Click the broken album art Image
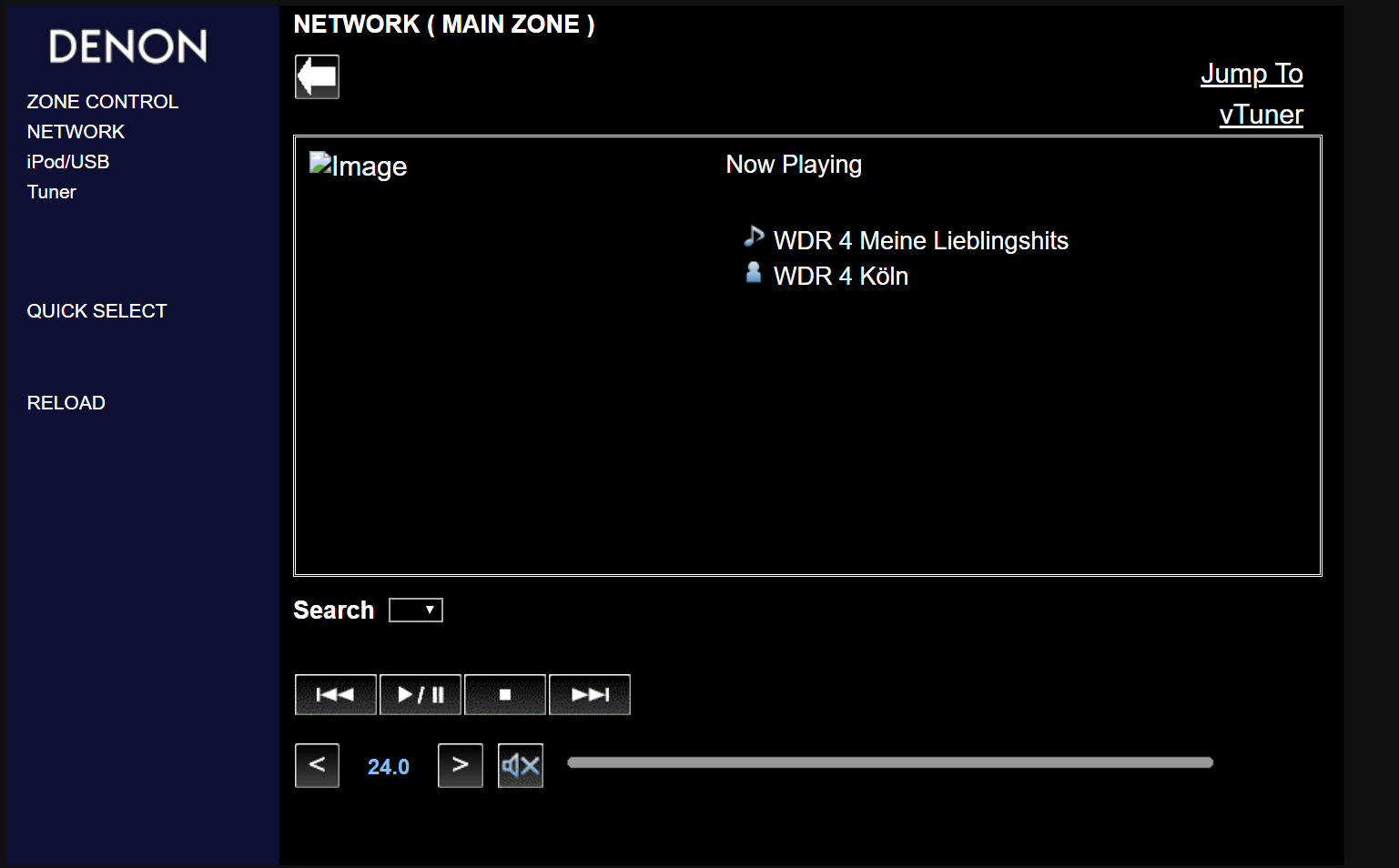This screenshot has width=1399, height=868. click(358, 166)
